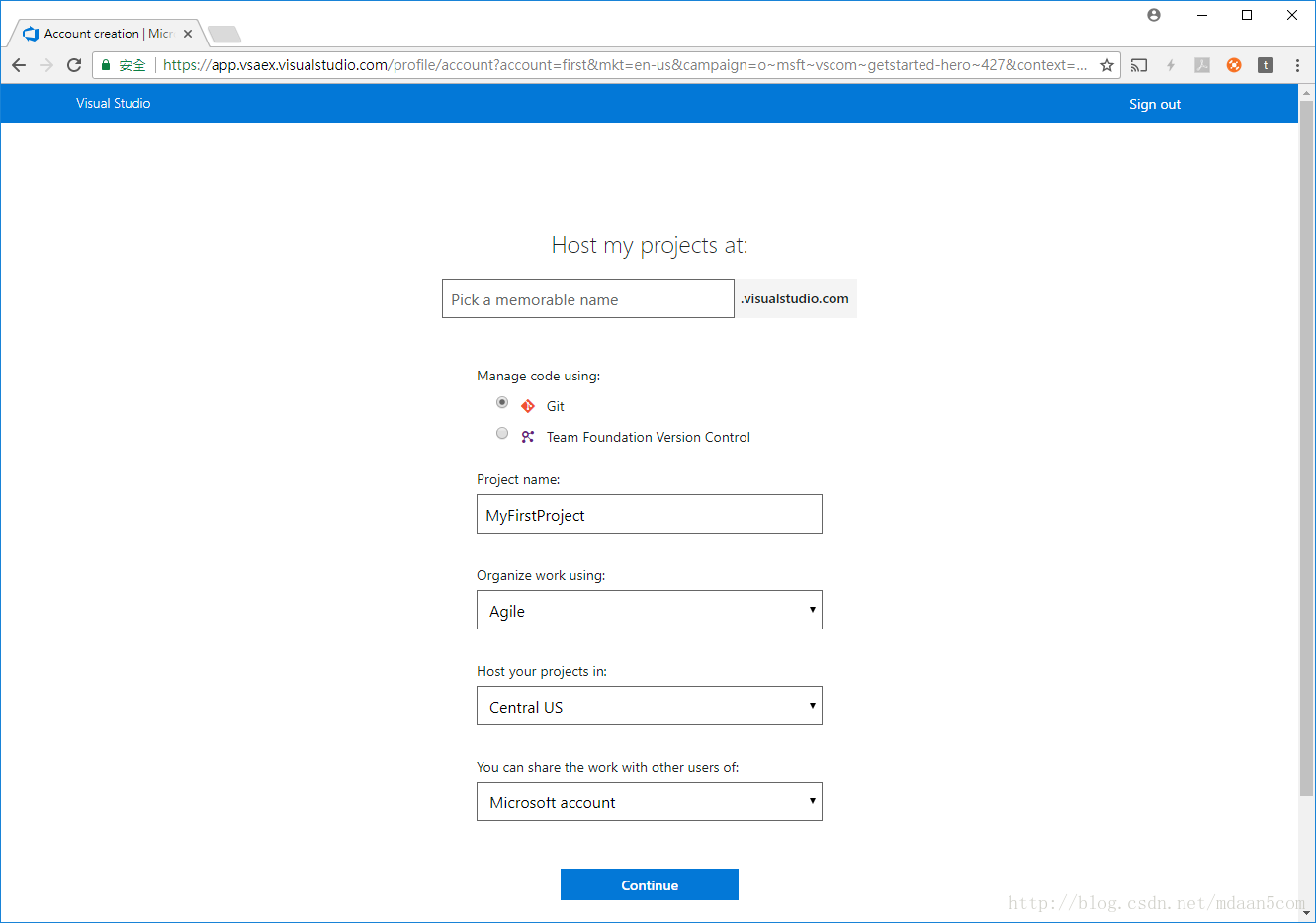Click the Project name input field

tap(650, 514)
